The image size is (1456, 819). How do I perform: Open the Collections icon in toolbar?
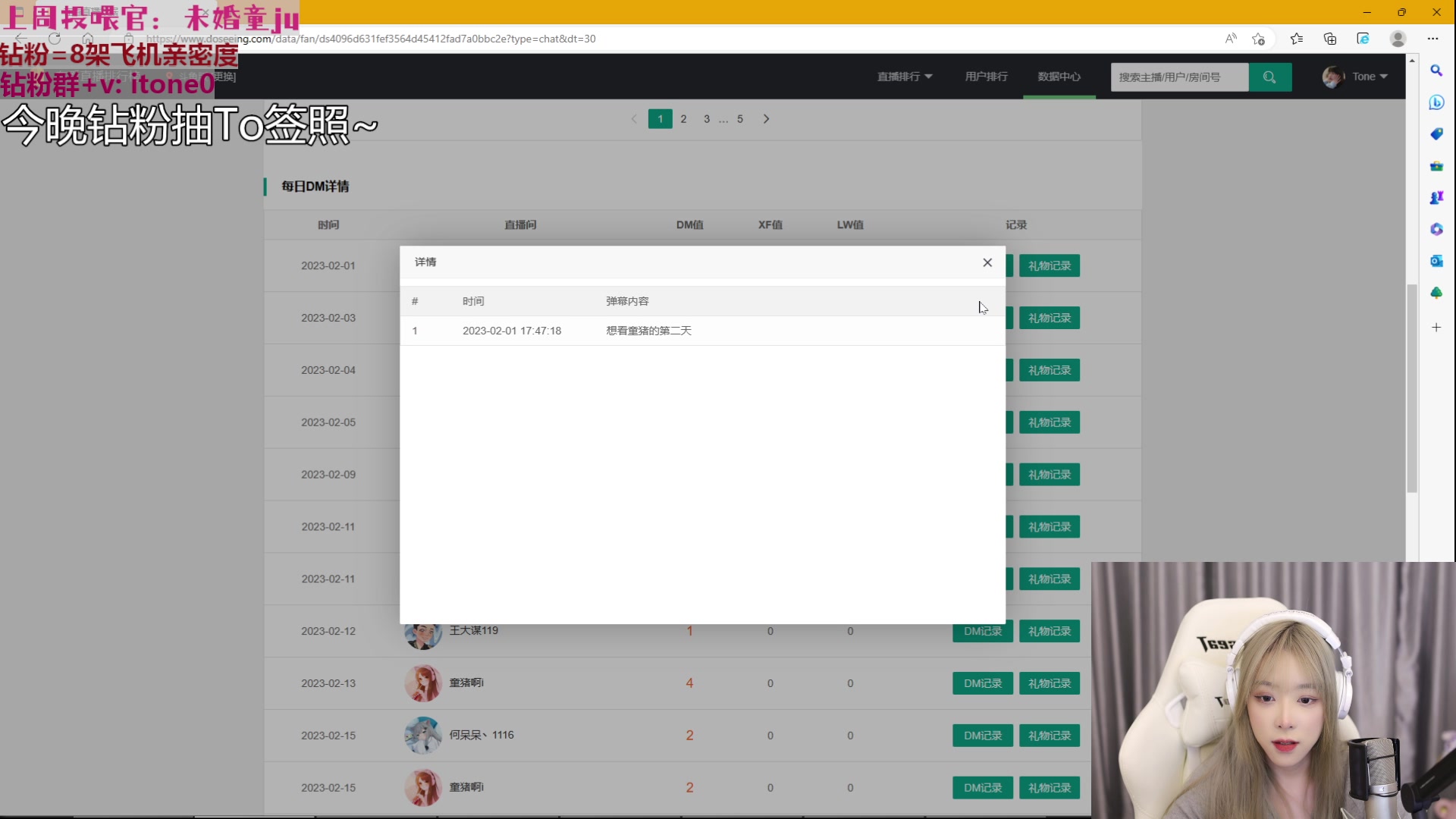pyautogui.click(x=1329, y=39)
